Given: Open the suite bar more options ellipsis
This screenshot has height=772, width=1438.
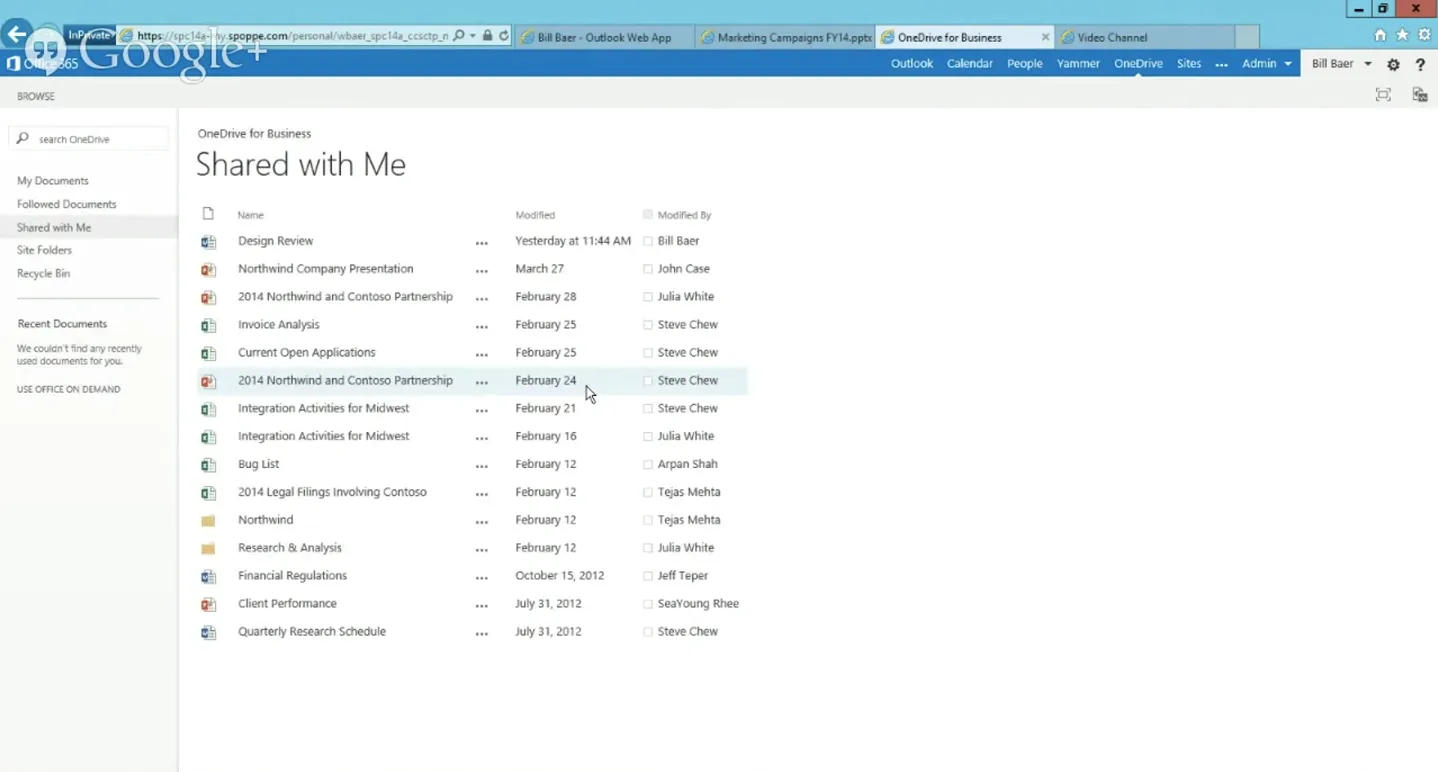Looking at the screenshot, I should point(1221,64).
